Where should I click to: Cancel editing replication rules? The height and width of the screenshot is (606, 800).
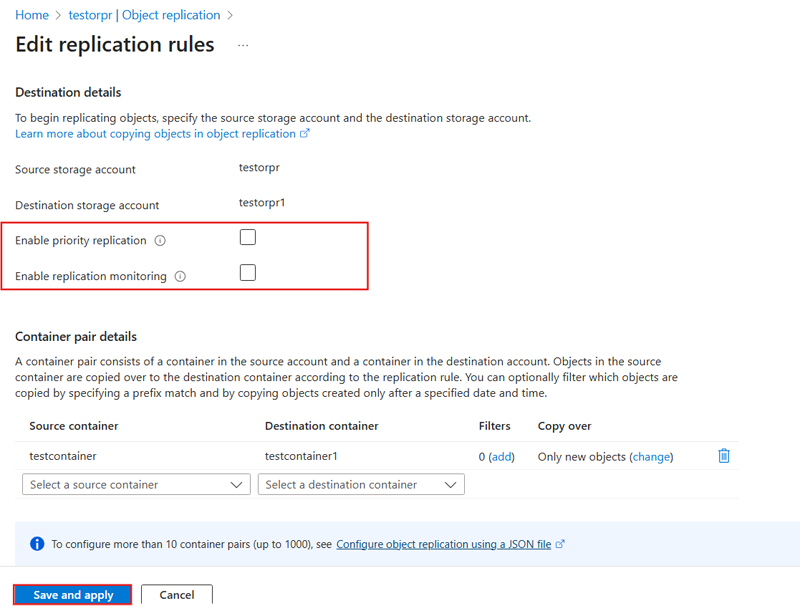(176, 595)
